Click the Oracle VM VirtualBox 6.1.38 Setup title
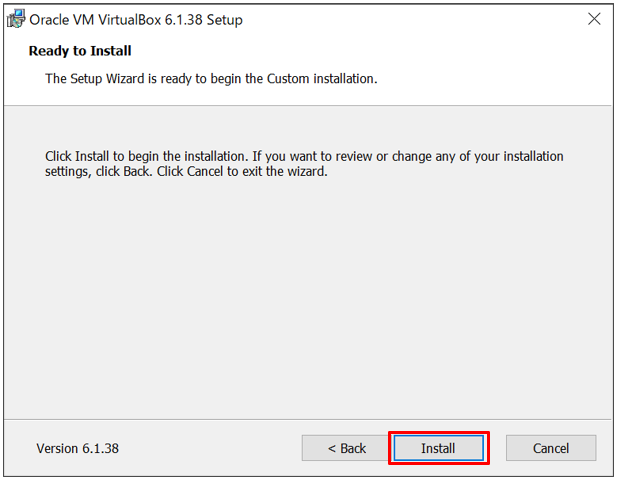Image resolution: width=618 pixels, height=480 pixels. (136, 20)
